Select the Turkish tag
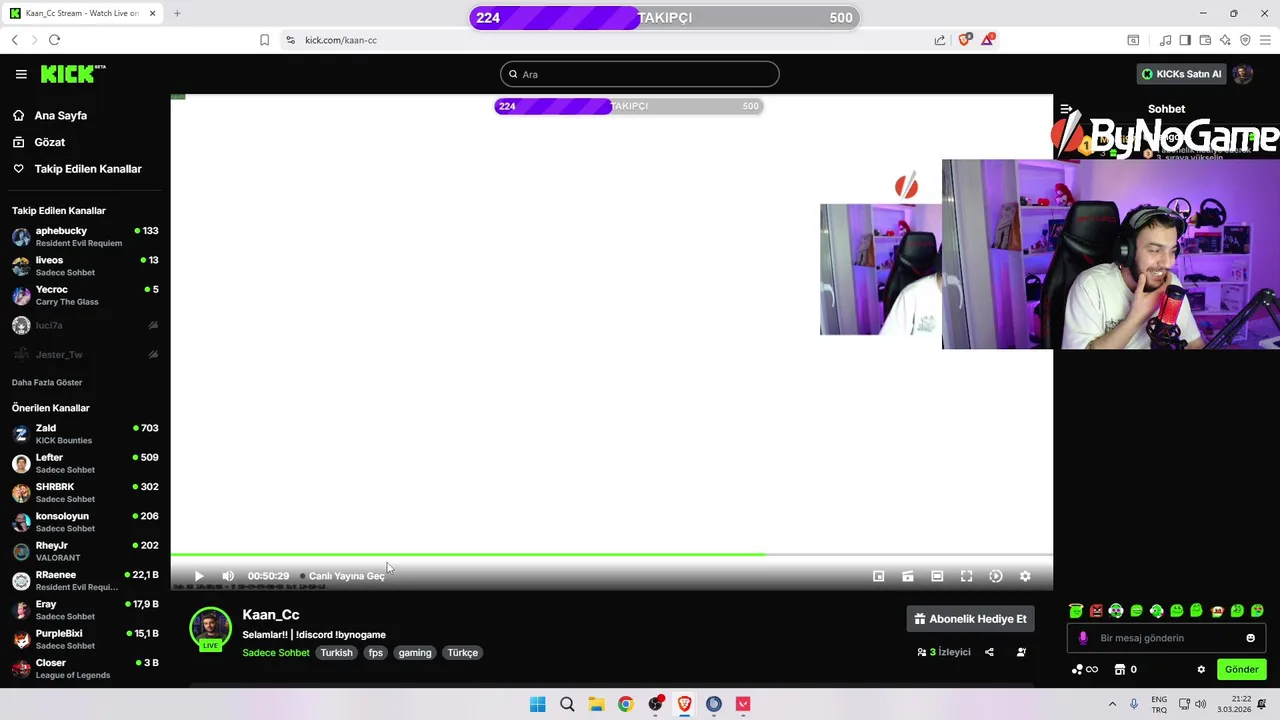 pyautogui.click(x=336, y=653)
